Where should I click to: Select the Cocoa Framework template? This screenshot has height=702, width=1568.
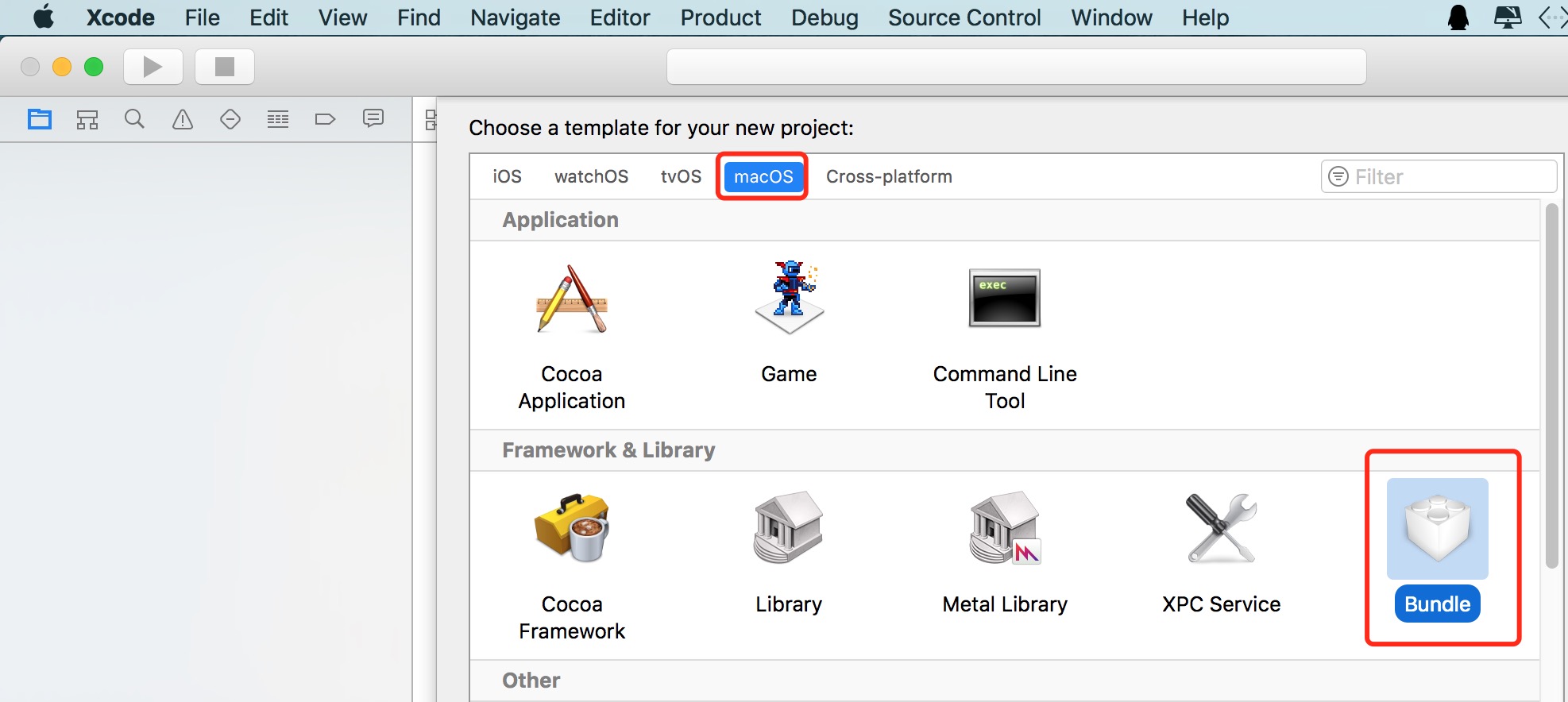(572, 567)
